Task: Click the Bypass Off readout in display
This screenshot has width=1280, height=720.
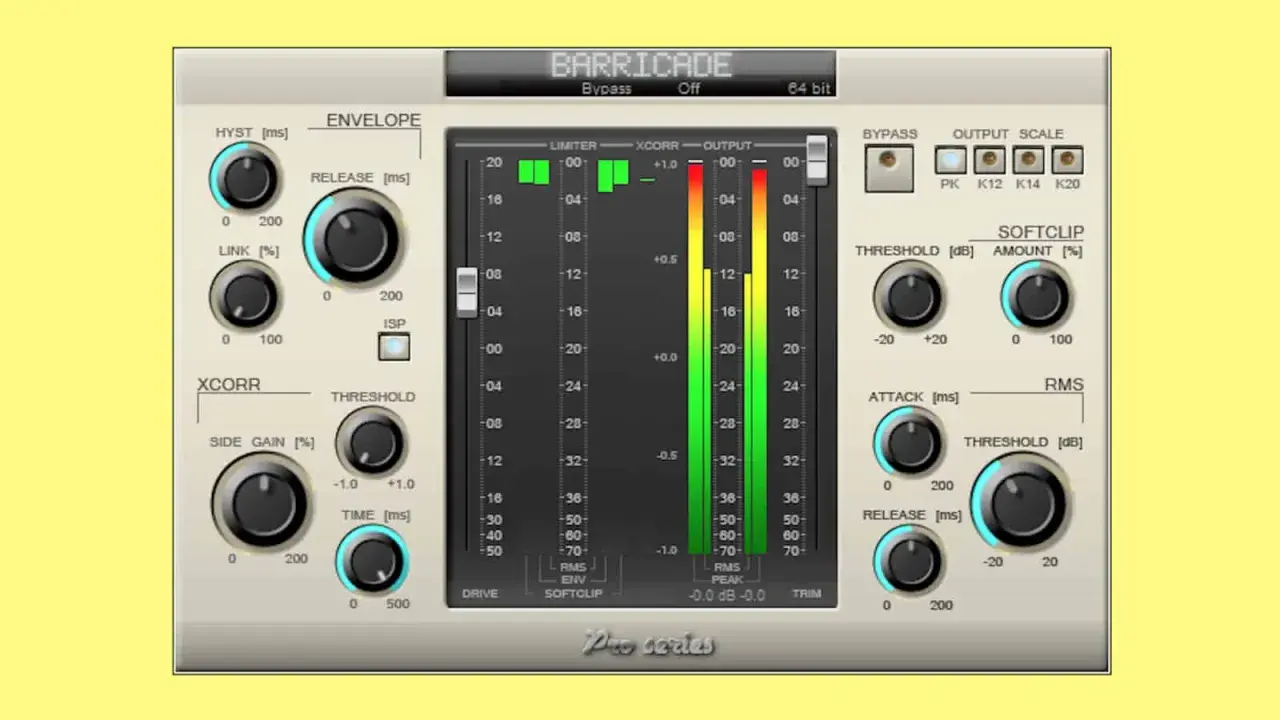Action: point(641,88)
